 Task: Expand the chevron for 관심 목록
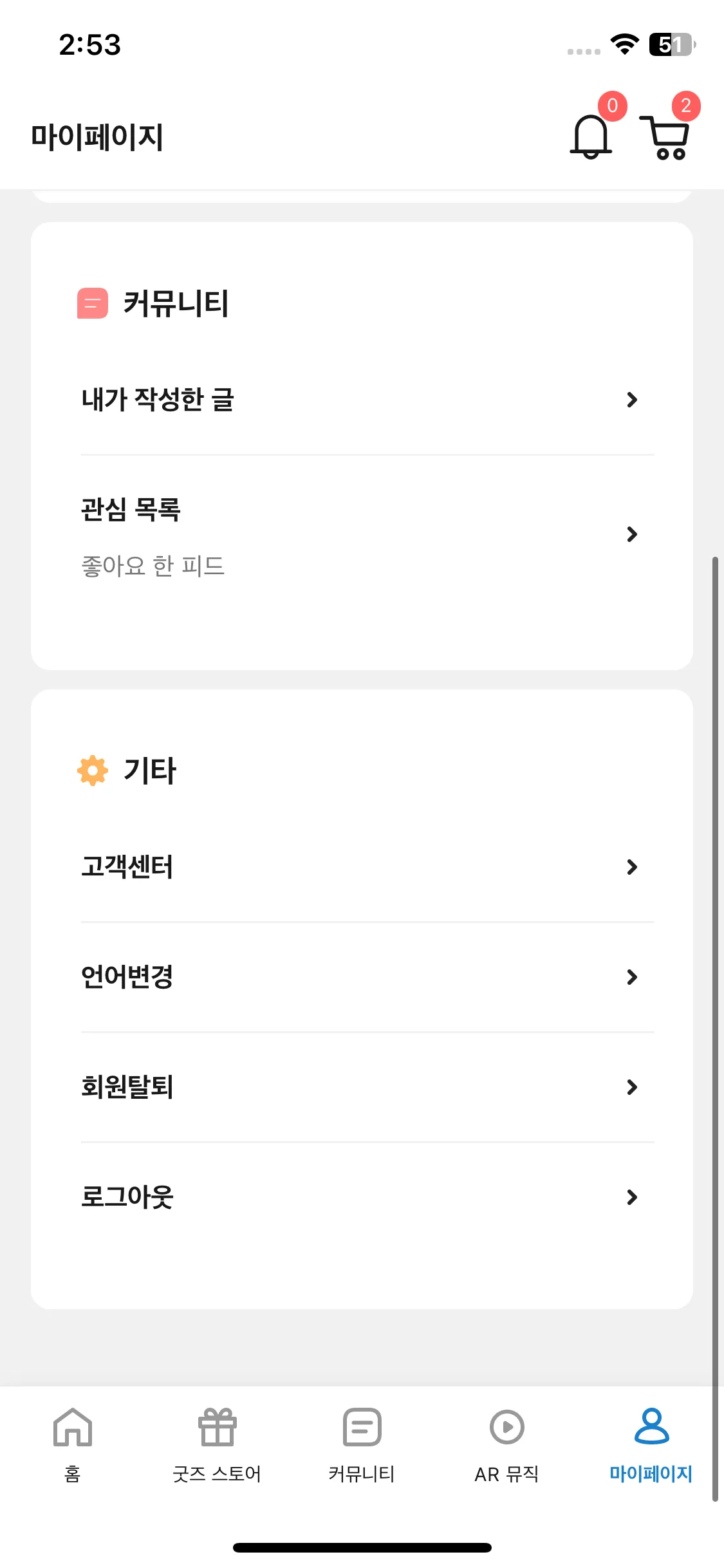632,534
